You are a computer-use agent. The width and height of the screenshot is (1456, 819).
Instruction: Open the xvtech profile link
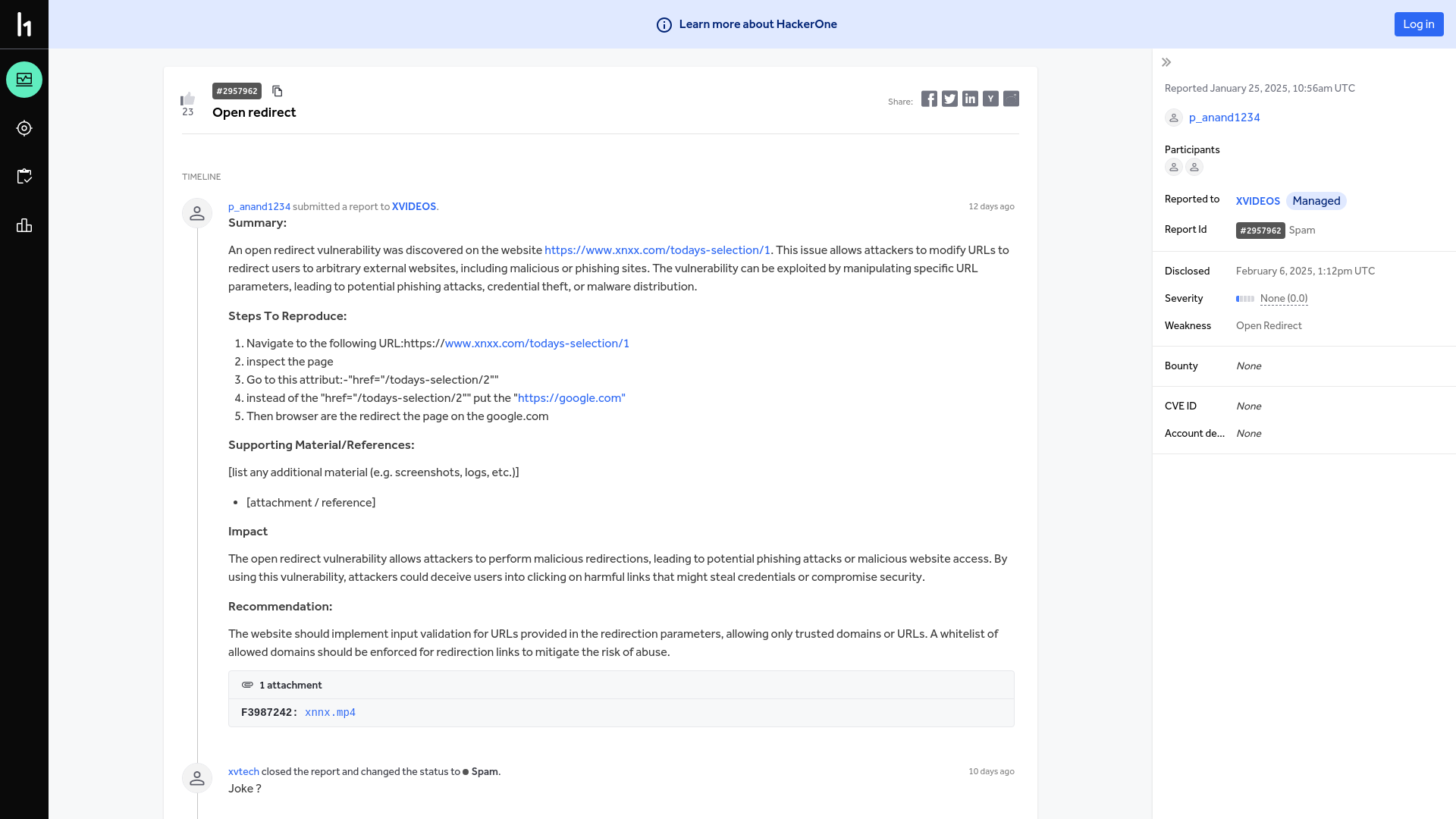click(243, 771)
